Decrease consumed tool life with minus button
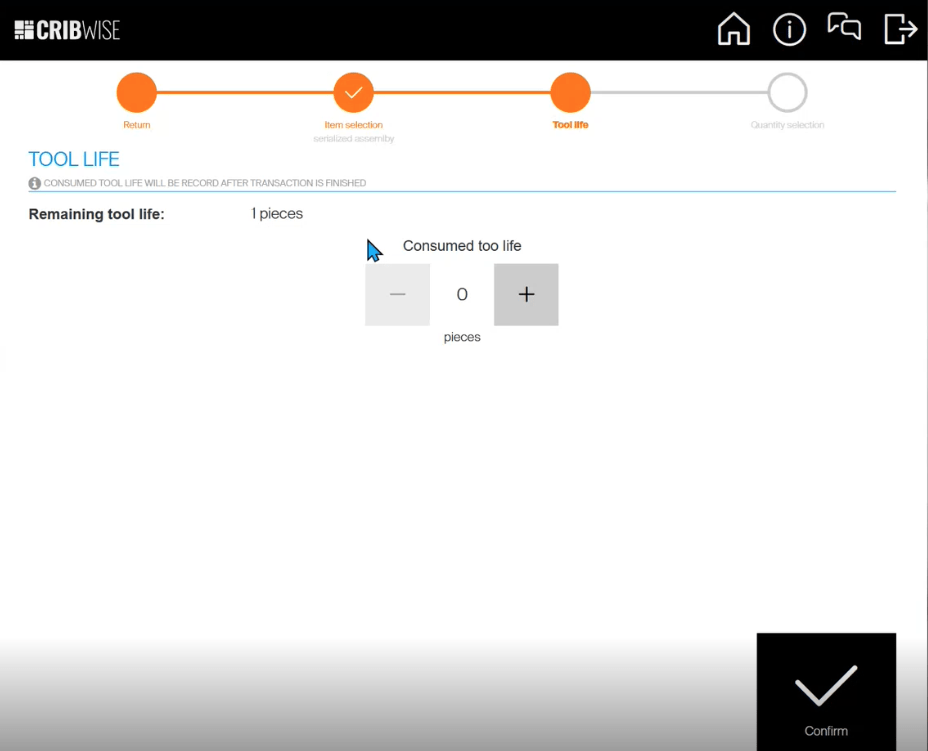The width and height of the screenshot is (928, 751). coord(397,295)
